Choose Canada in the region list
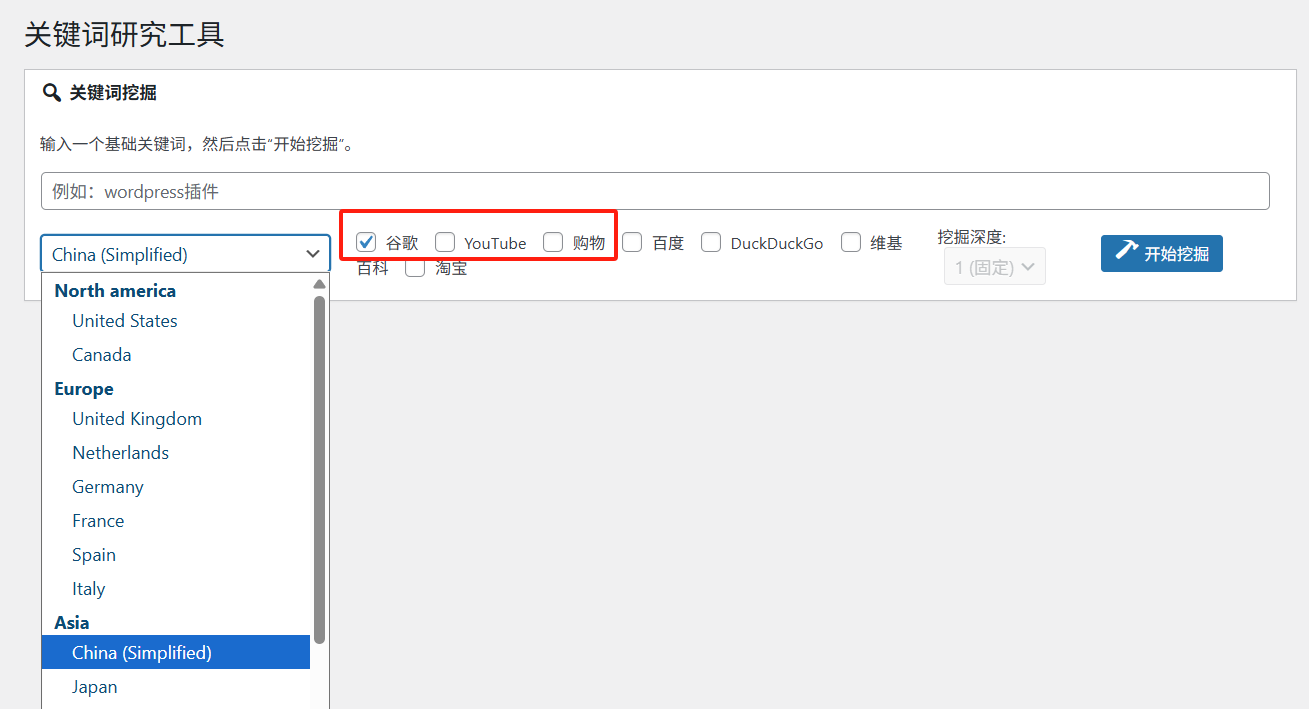 click(x=102, y=355)
